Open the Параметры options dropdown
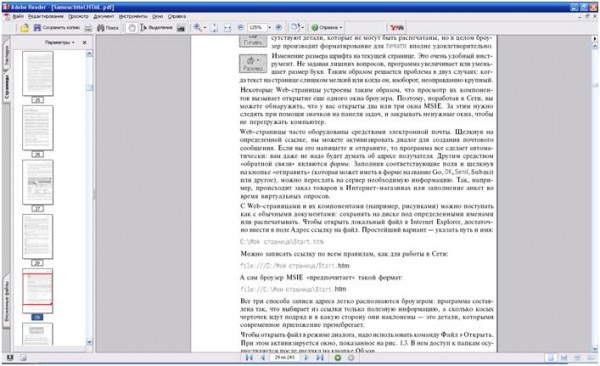 click(59, 42)
